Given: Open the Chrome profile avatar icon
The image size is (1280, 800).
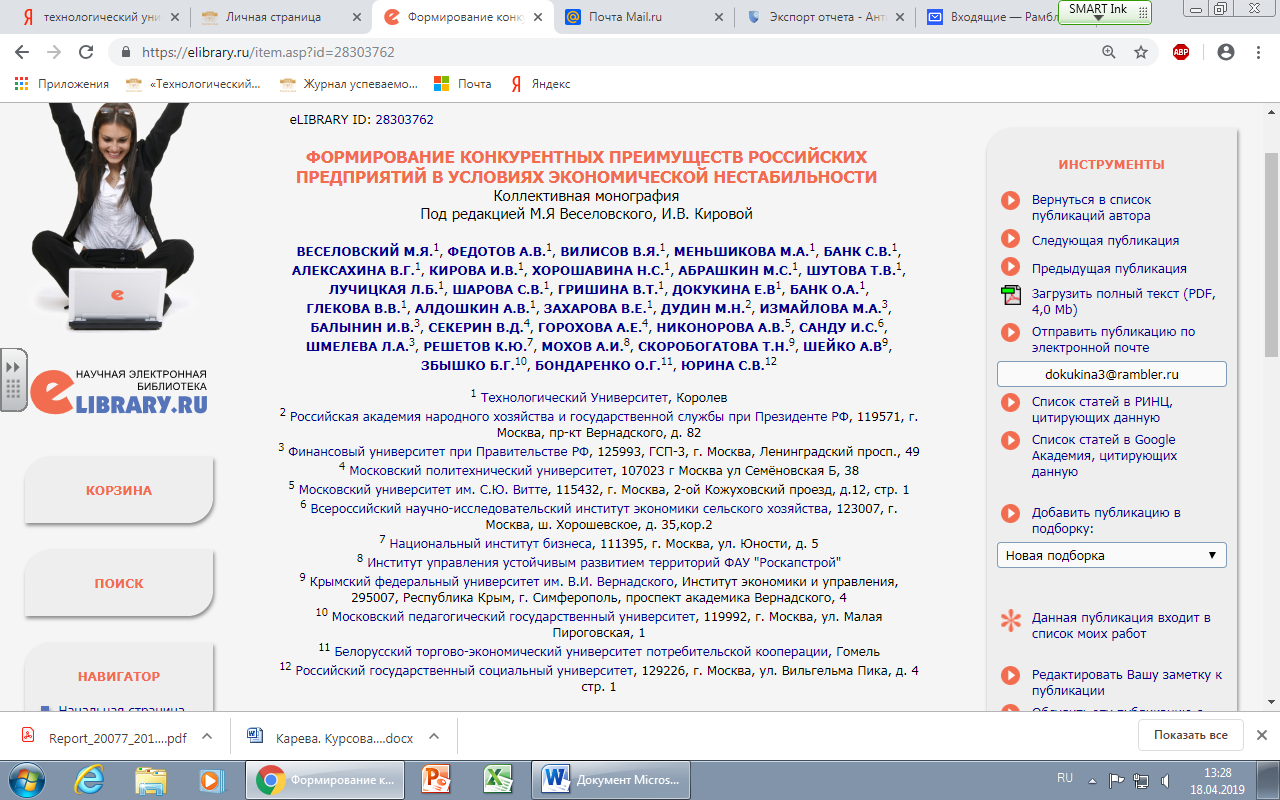Looking at the screenshot, I should point(1226,52).
